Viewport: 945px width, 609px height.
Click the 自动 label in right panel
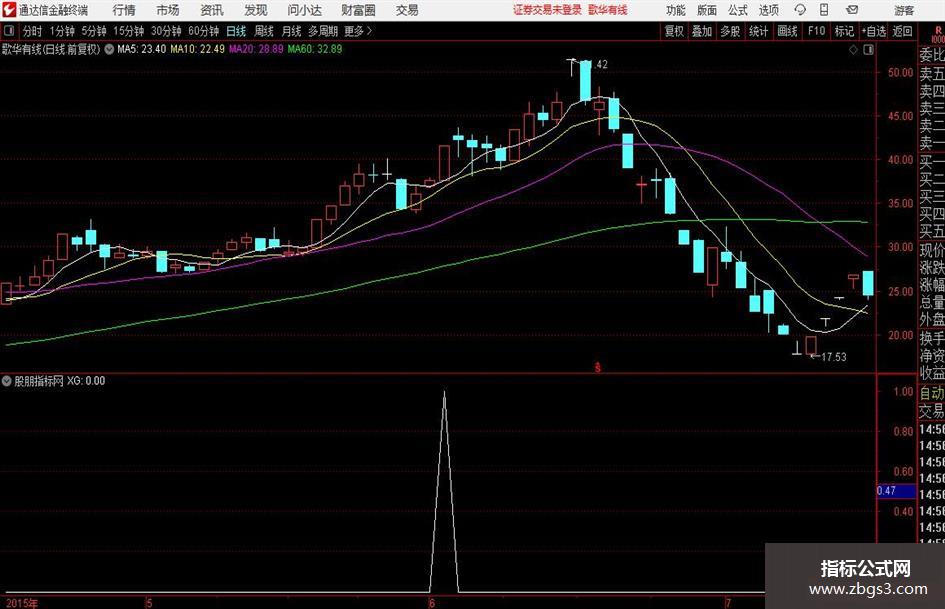[x=932, y=393]
